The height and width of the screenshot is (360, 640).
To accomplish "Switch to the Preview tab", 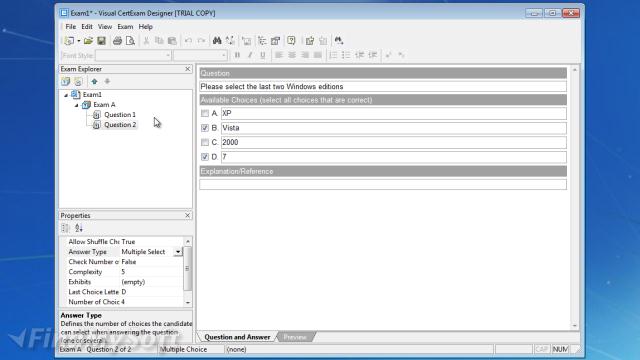I will click(x=295, y=337).
